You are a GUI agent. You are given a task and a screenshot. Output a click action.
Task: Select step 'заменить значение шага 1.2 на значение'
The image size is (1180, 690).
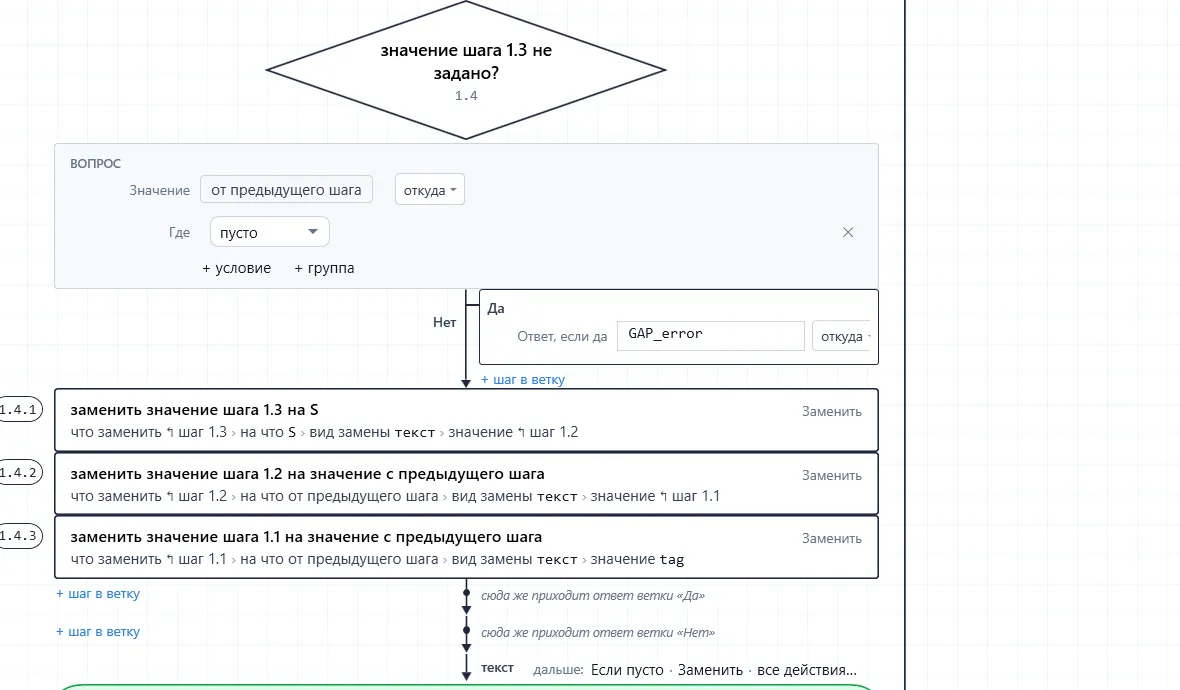click(x=466, y=484)
